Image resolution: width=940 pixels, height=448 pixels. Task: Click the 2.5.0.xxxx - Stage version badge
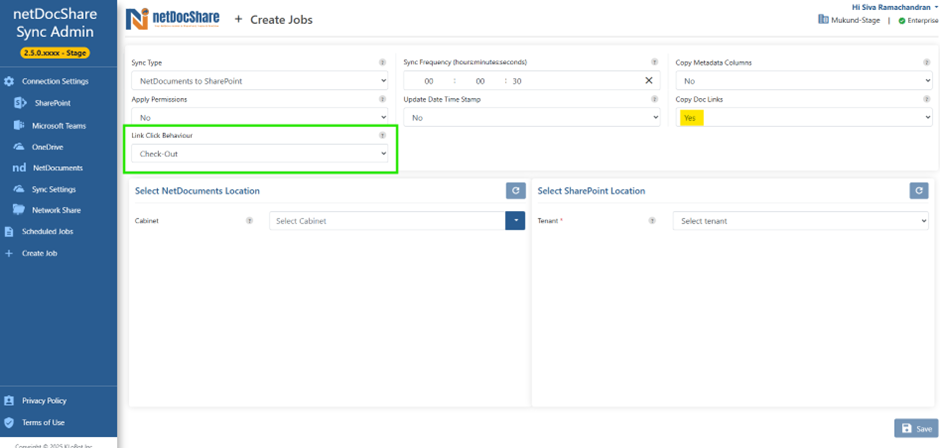(x=55, y=53)
